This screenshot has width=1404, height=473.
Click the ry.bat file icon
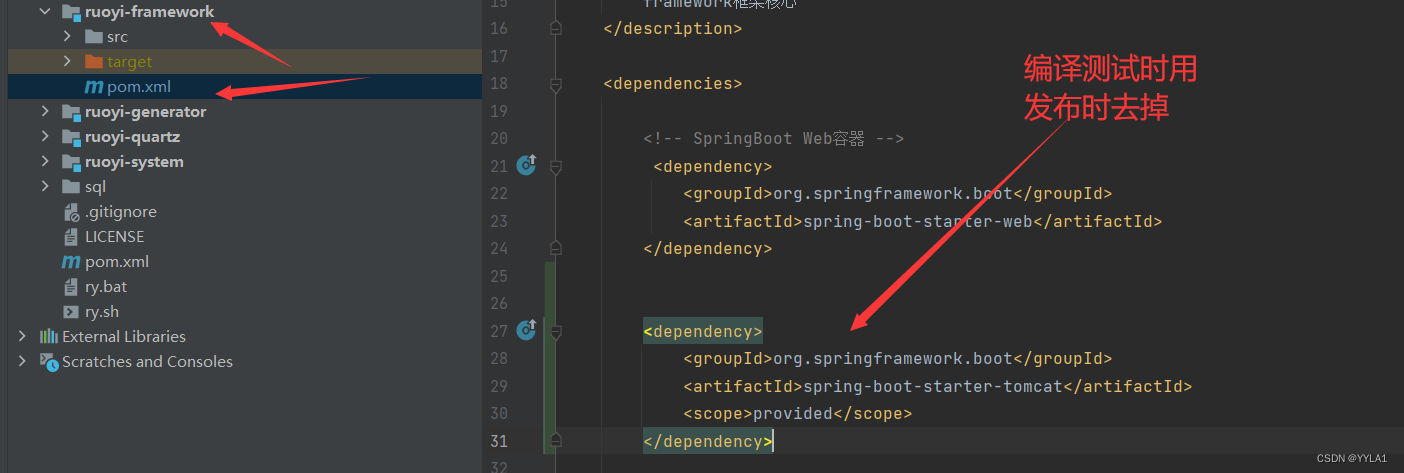click(71, 287)
